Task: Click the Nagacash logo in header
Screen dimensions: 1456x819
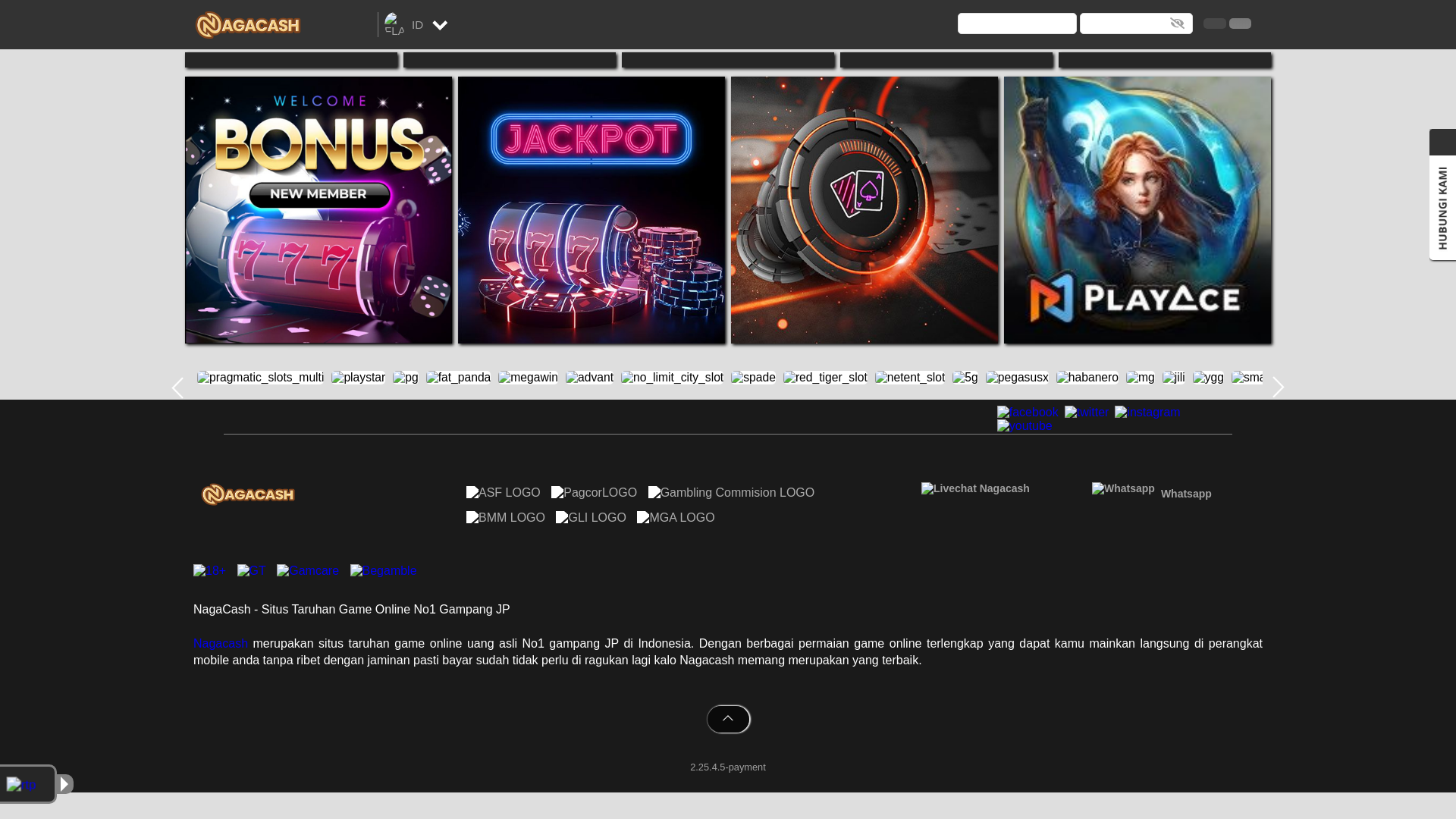Action: [x=248, y=25]
